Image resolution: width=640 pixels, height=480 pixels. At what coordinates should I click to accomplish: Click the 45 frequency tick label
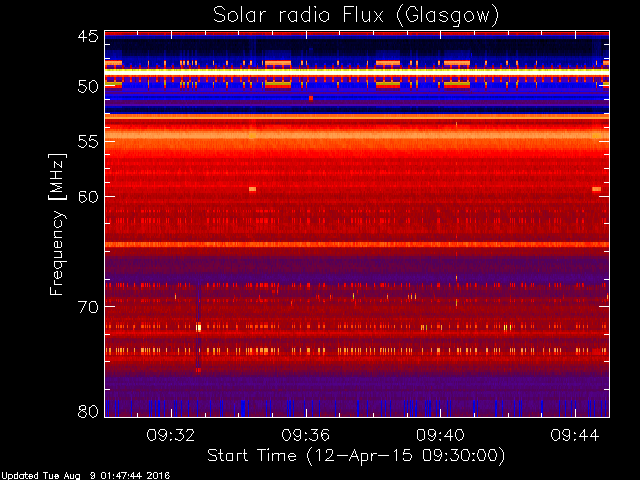pos(88,36)
